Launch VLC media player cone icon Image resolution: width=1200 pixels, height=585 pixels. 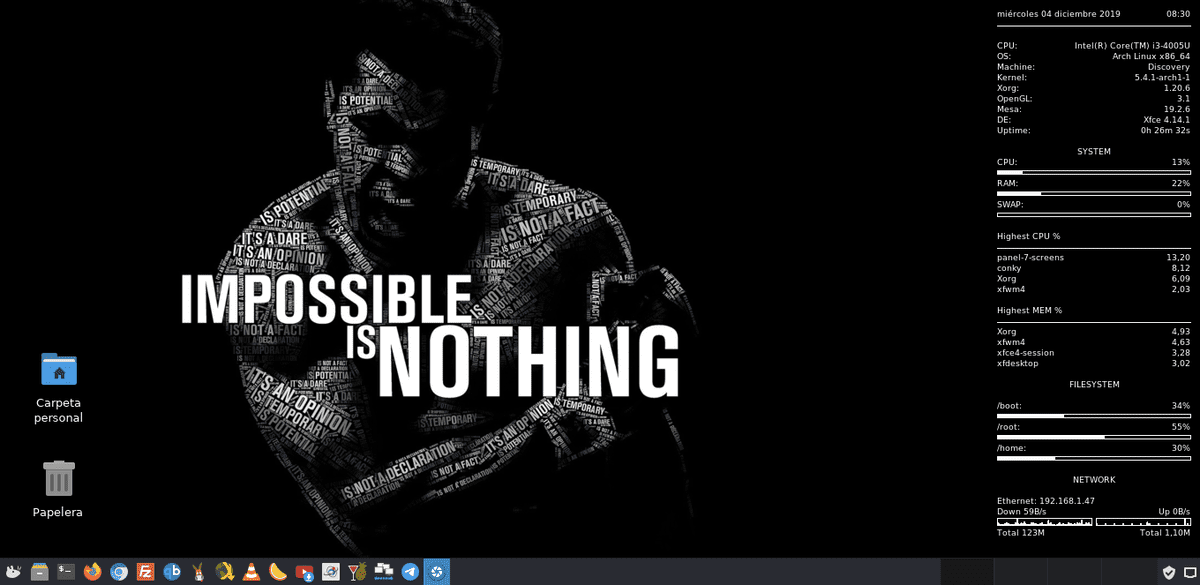point(252,572)
